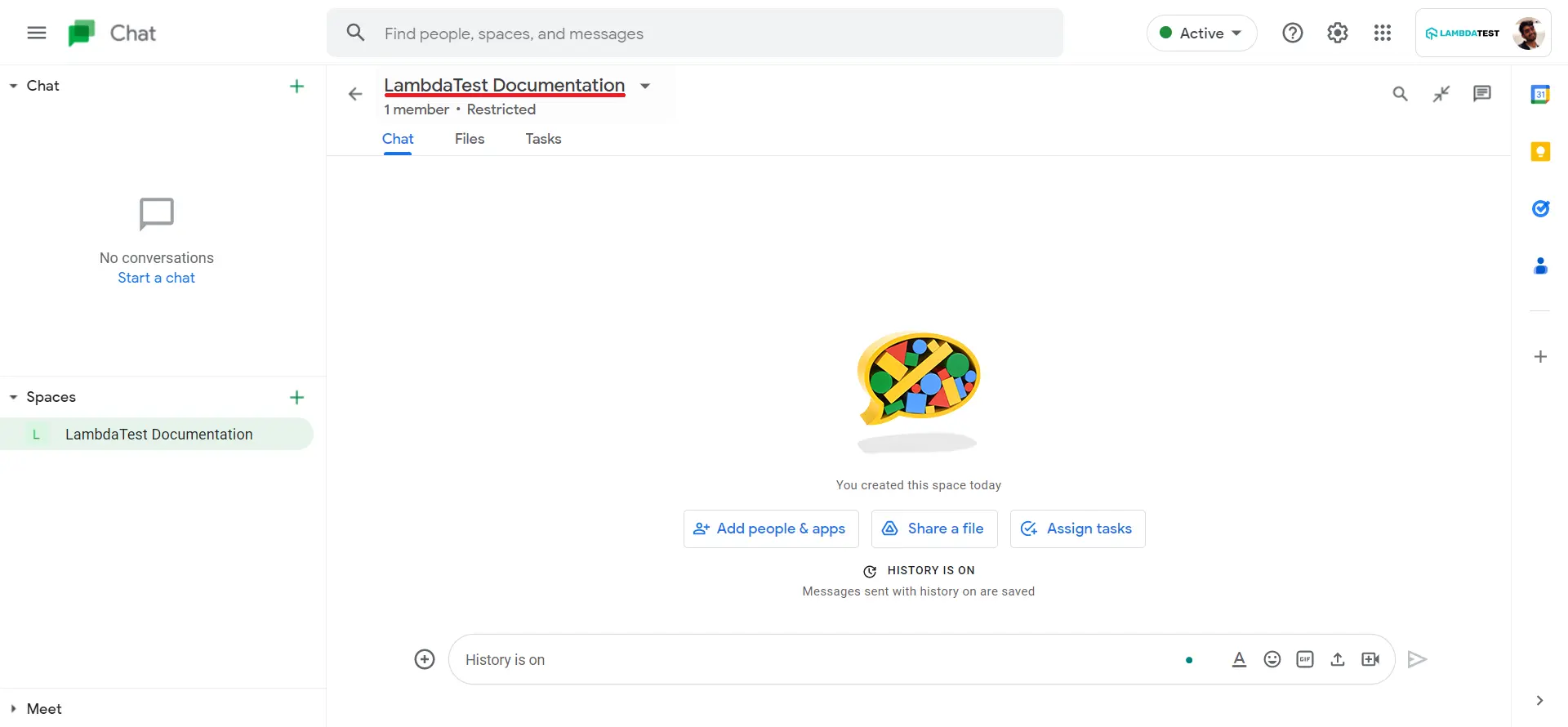Open Google Calendar side panel icon
1568x727 pixels.
1540,95
